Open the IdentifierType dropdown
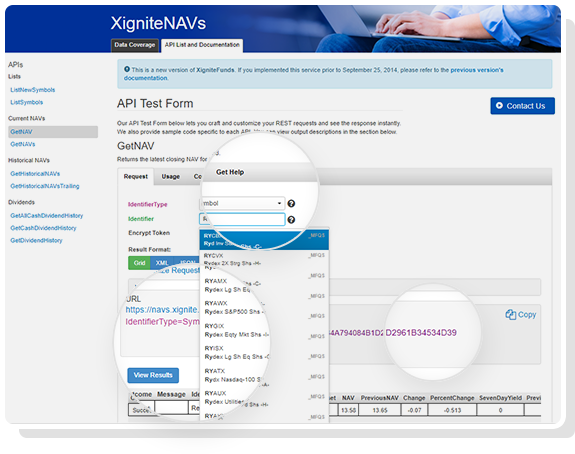This screenshot has width=575, height=454. pyautogui.click(x=242, y=203)
